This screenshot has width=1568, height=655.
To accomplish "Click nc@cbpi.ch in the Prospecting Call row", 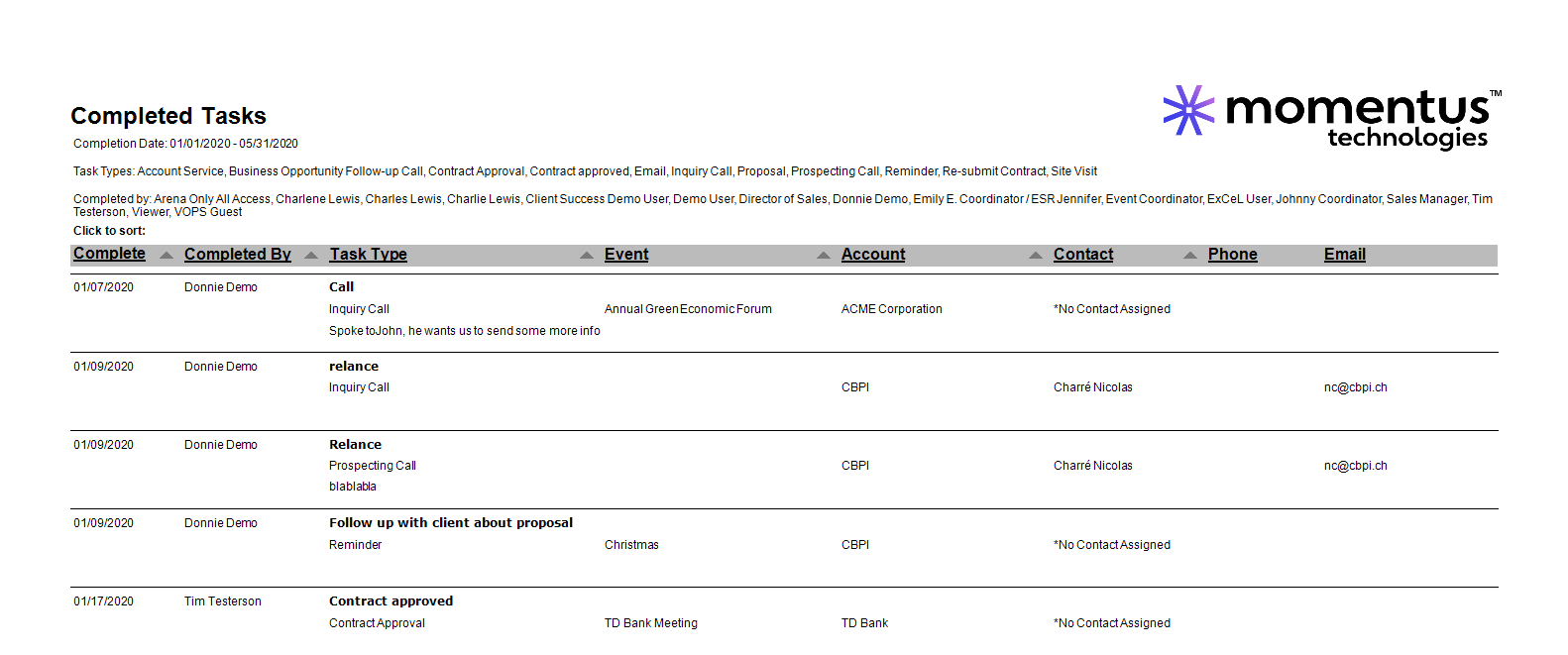I will point(1355,466).
